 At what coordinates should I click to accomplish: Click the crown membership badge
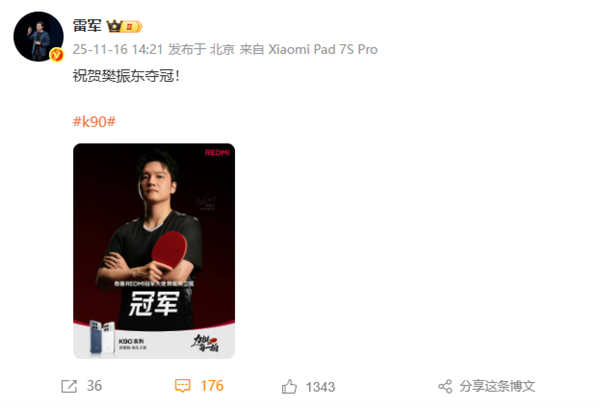coord(124,26)
